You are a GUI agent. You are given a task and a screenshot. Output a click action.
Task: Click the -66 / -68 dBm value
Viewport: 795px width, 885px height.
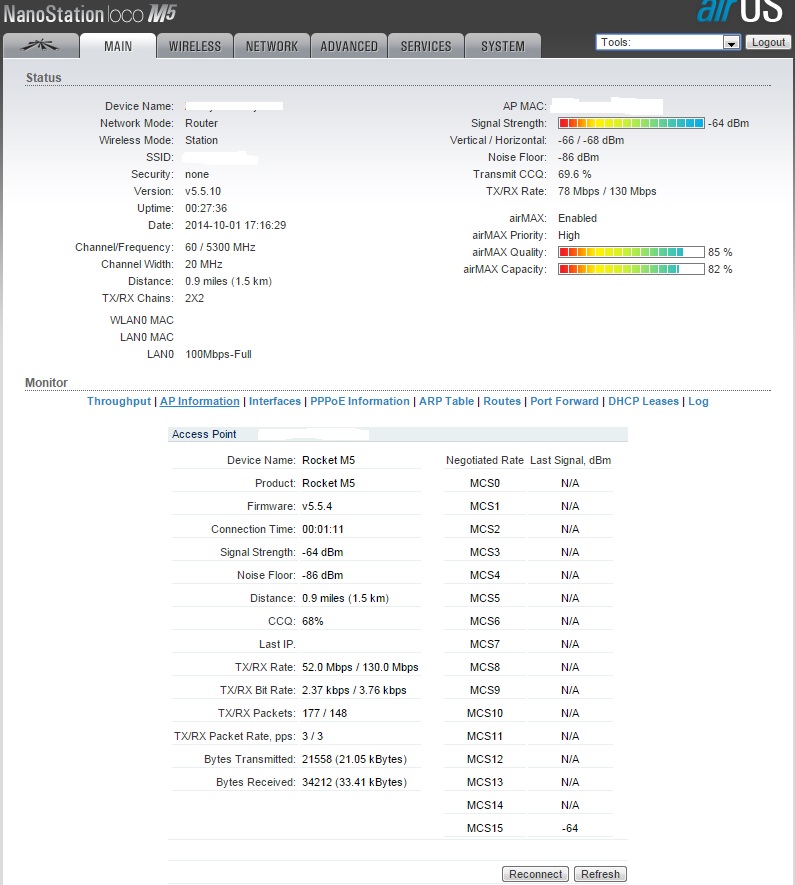(x=591, y=141)
